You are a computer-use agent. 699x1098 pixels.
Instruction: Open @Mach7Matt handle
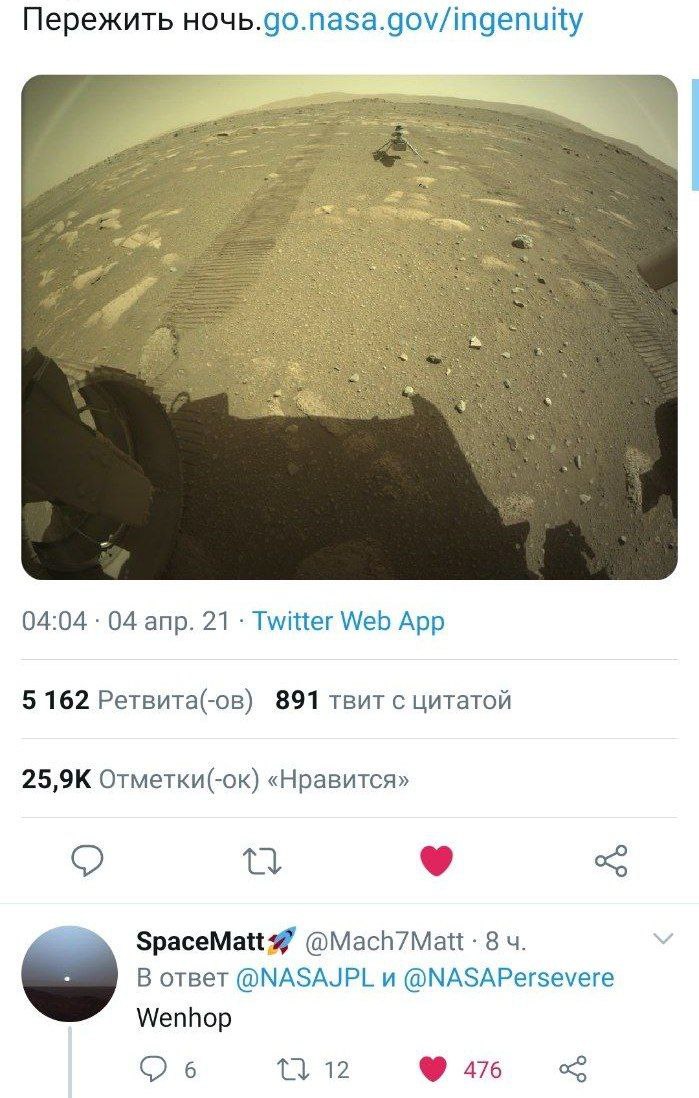tap(385, 941)
